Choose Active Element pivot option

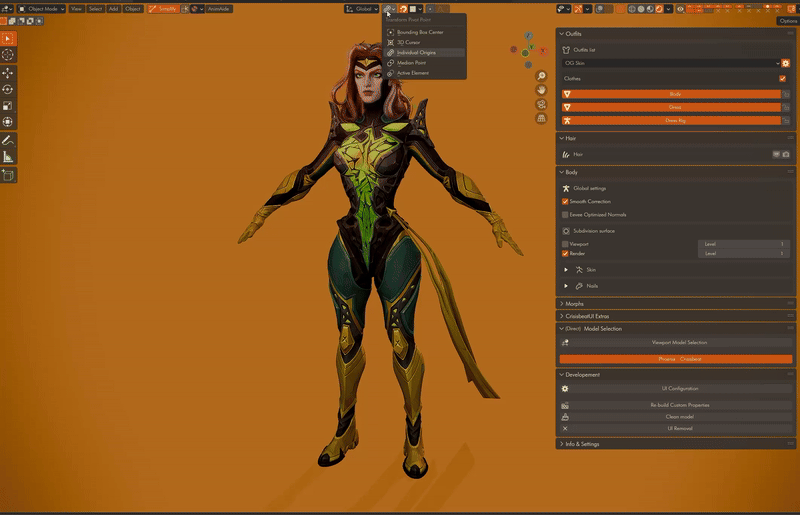424,73
